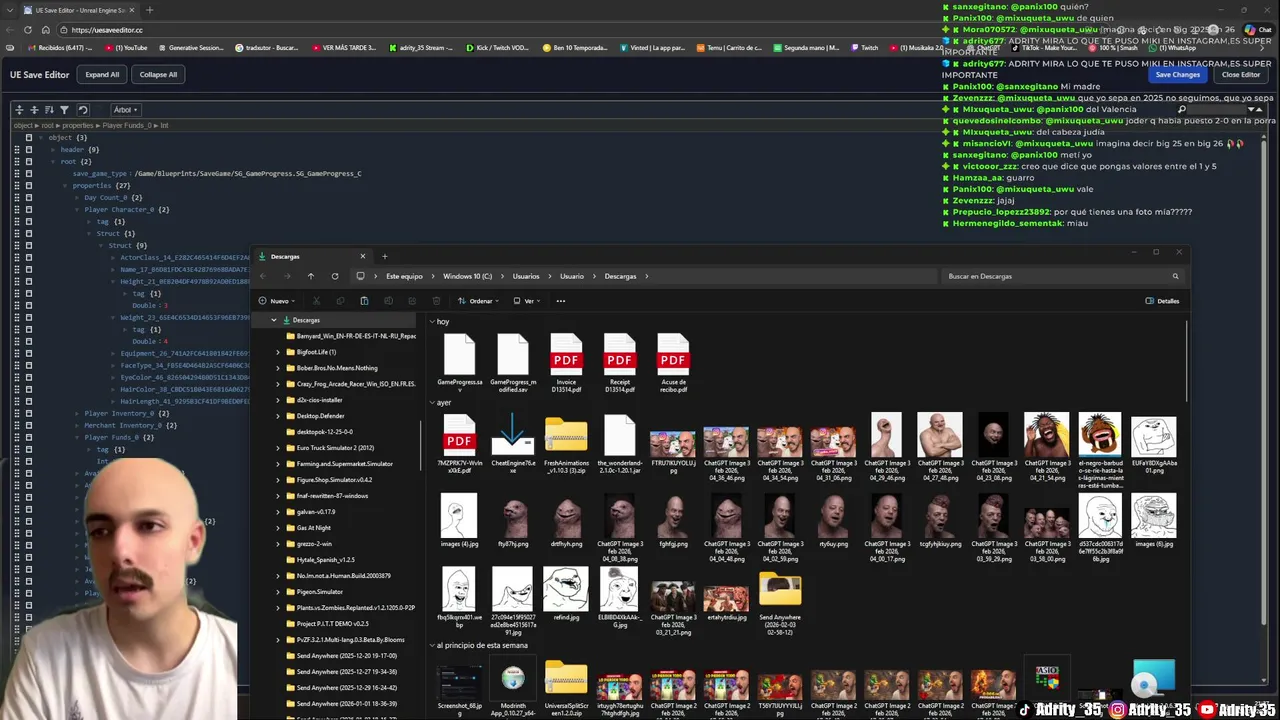This screenshot has width=1280, height=720.
Task: Select Acuse de recibo.pdf file
Action: click(x=673, y=363)
